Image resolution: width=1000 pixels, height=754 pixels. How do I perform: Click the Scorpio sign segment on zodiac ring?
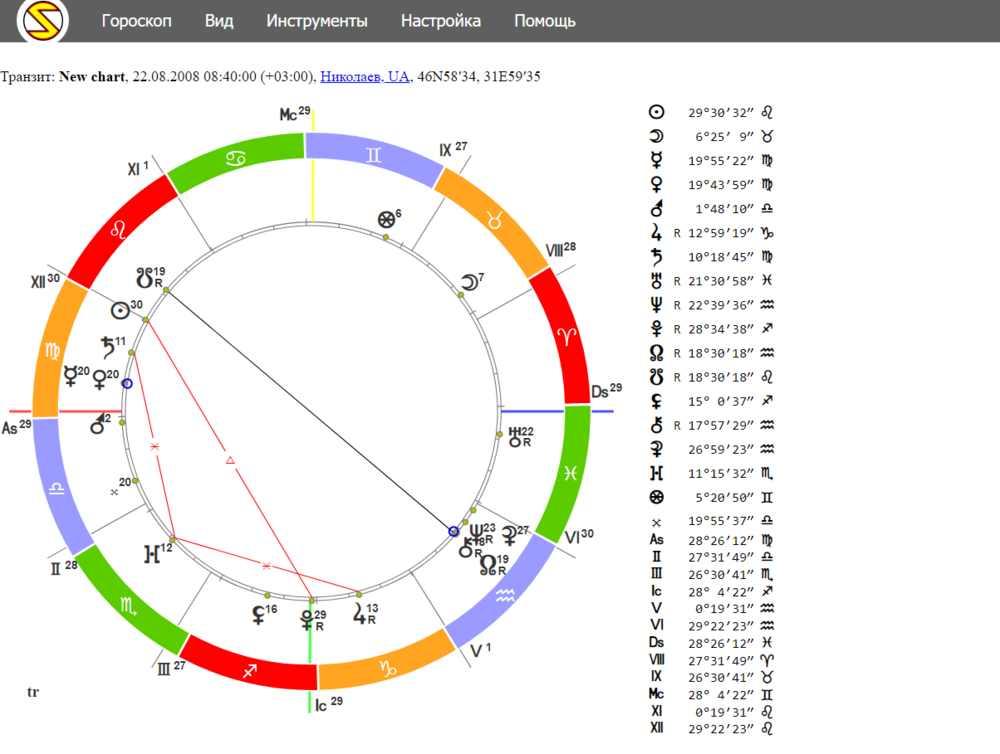128,606
